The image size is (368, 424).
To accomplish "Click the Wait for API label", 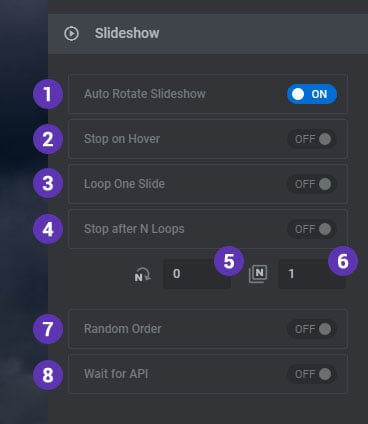I will pyautogui.click(x=116, y=374).
